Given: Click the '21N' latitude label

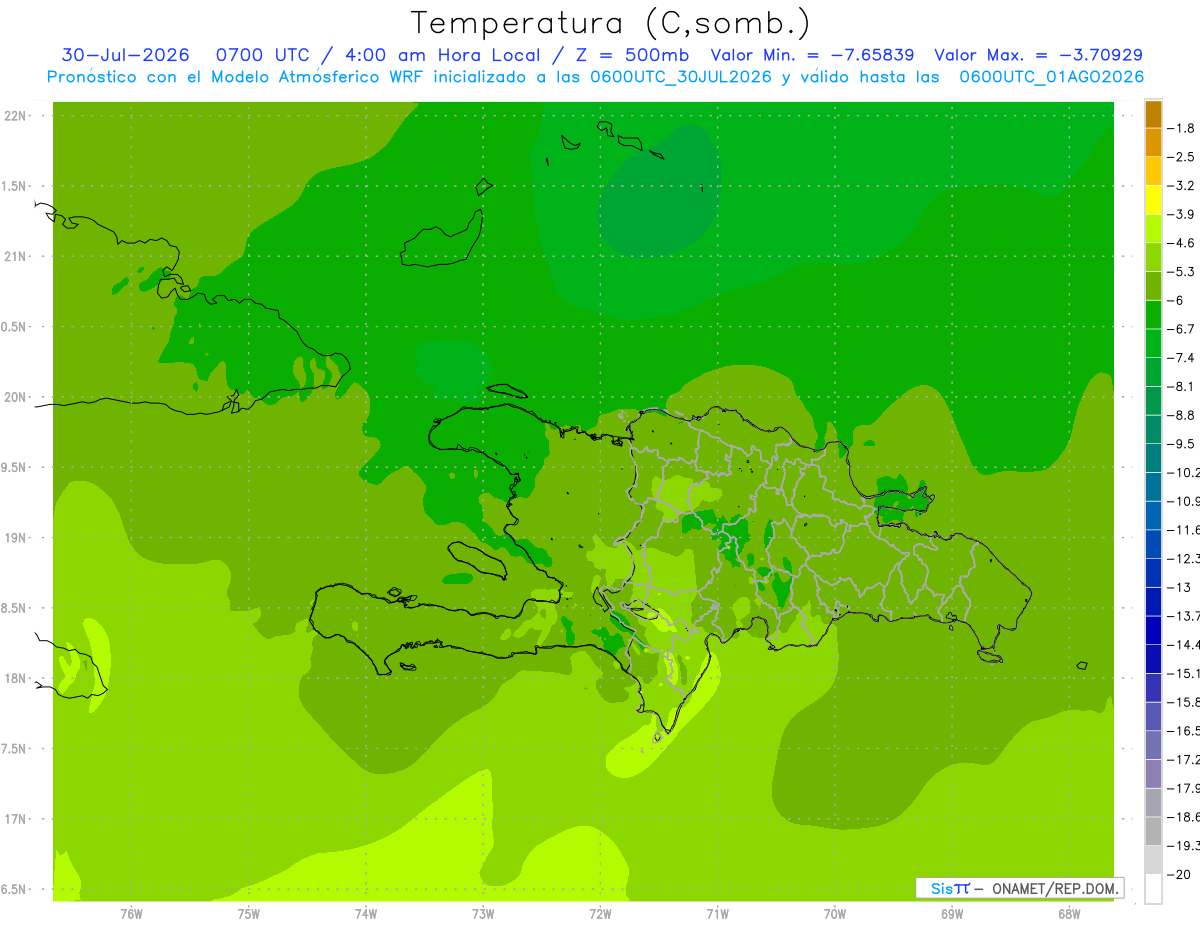Looking at the screenshot, I should point(15,257).
